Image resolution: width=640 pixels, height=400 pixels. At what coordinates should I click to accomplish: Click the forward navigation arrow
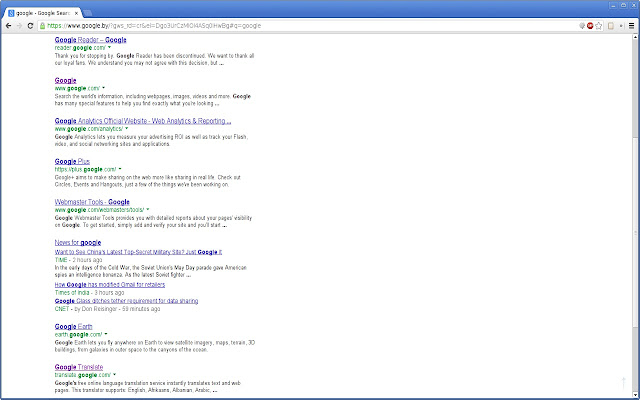(x=19, y=26)
